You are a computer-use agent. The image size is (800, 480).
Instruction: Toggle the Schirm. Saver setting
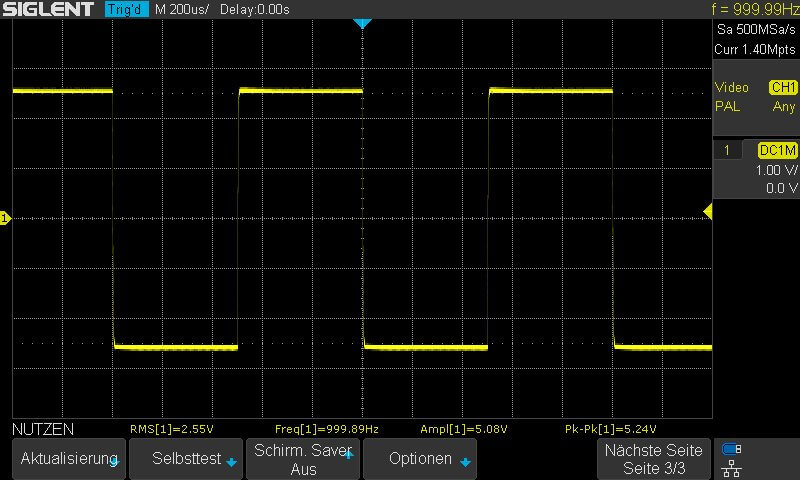coord(303,459)
